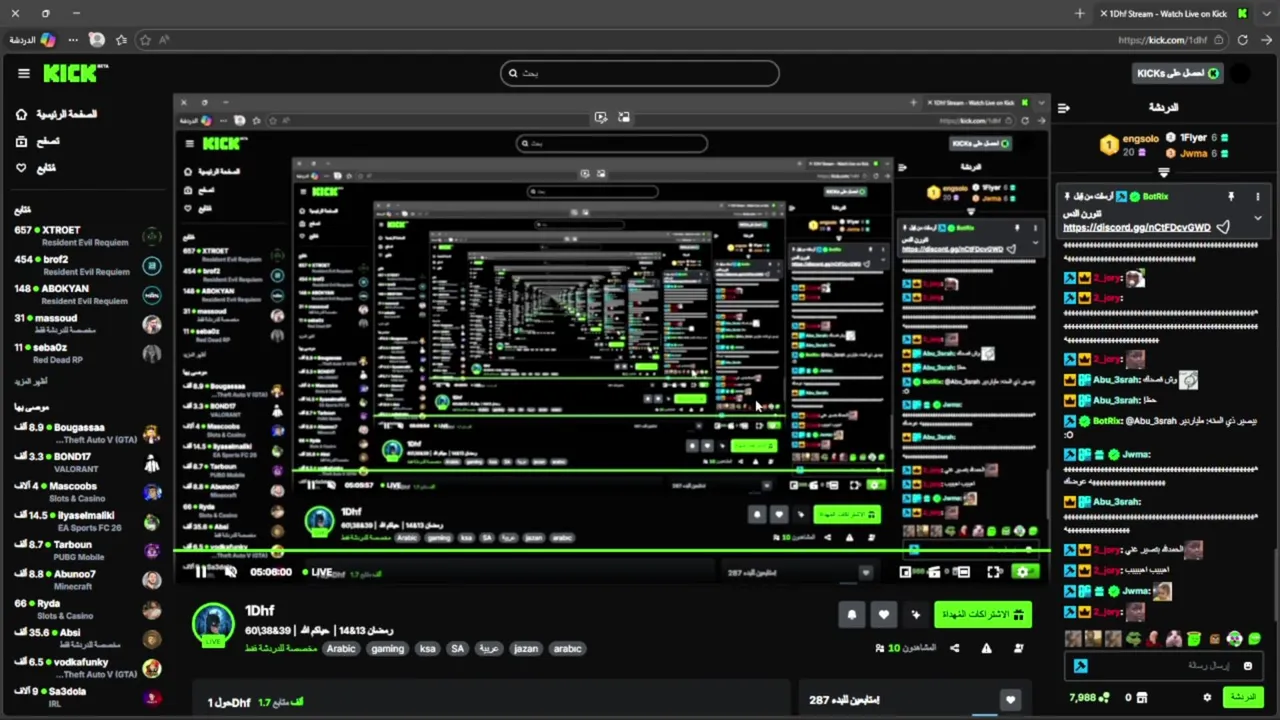The height and width of the screenshot is (720, 1280).
Task: Open Absi channel in sidebar
Action: coord(87,638)
